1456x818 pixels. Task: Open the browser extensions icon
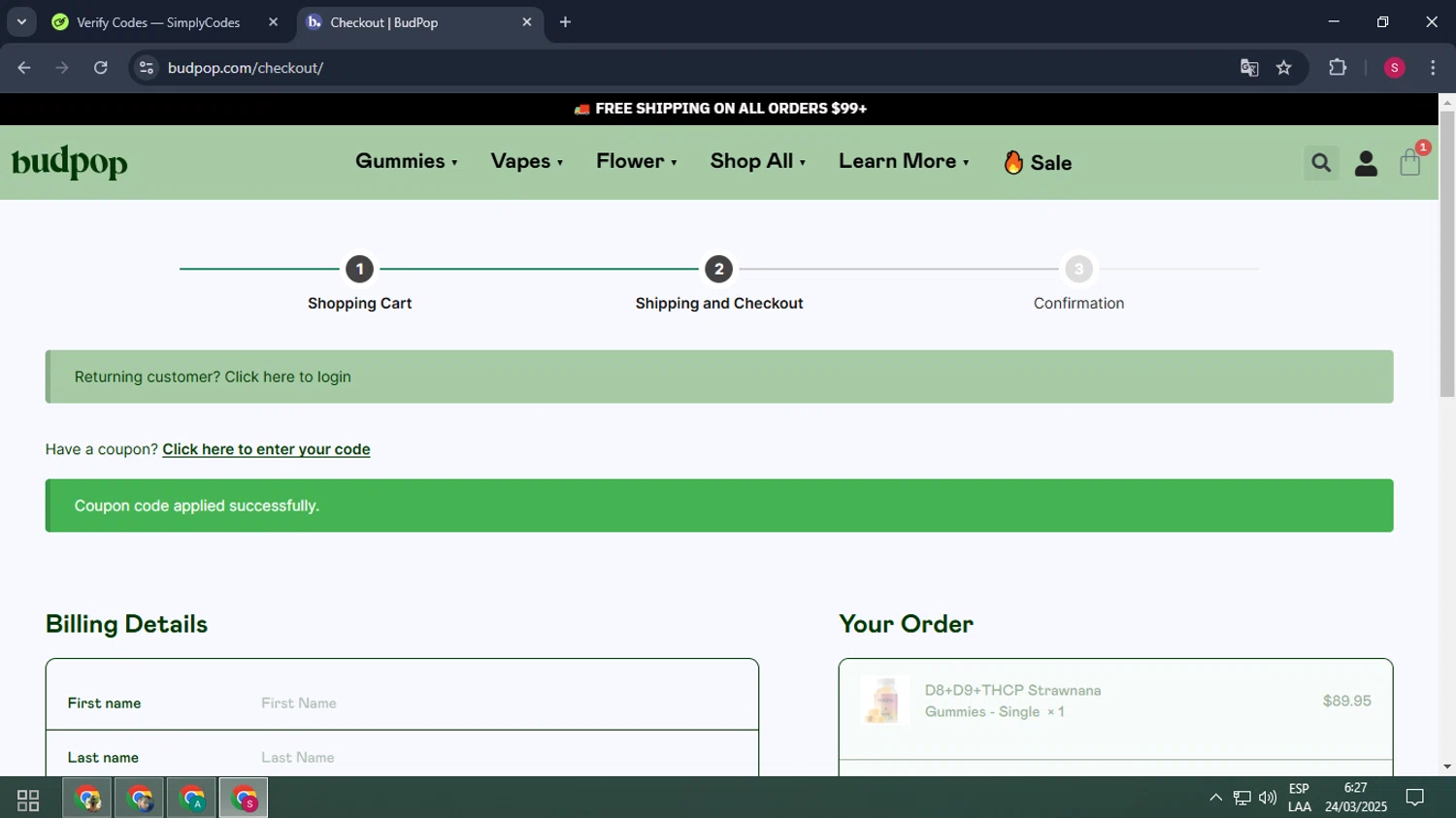pyautogui.click(x=1338, y=68)
